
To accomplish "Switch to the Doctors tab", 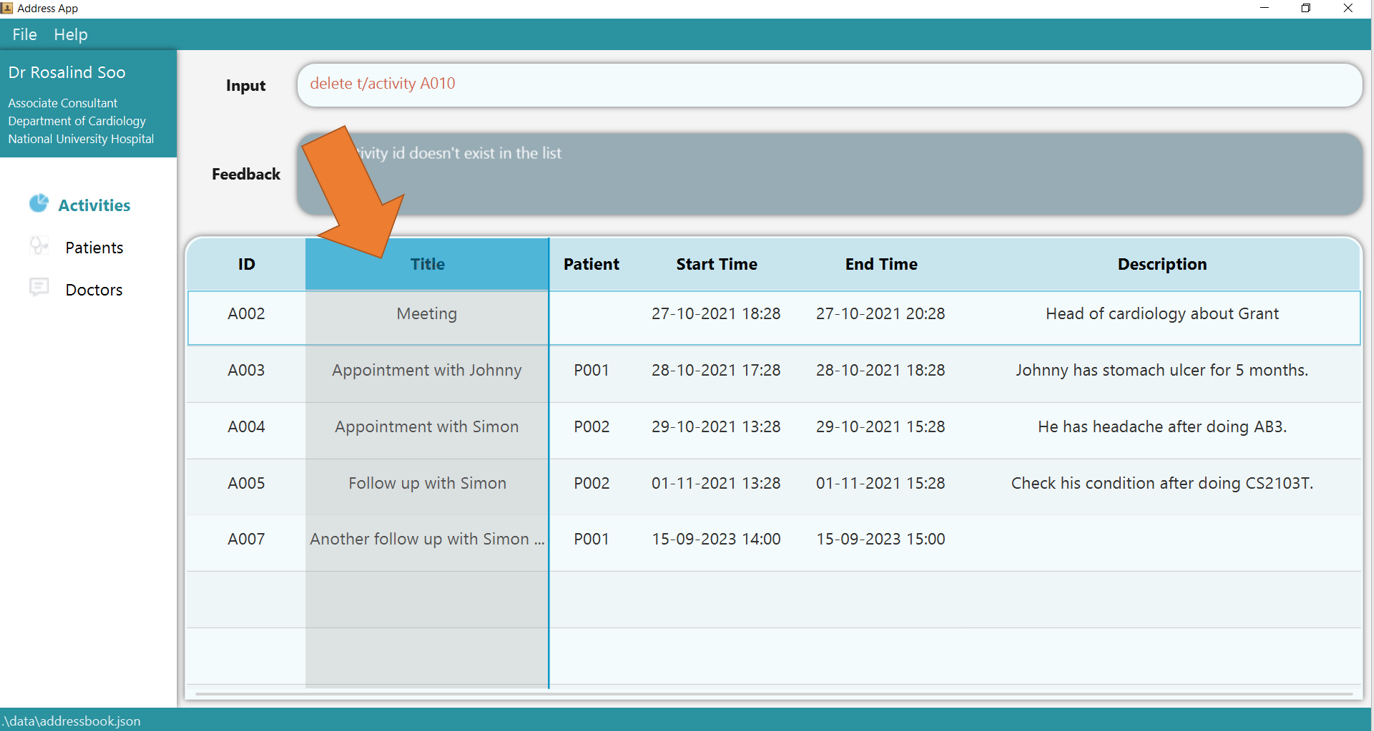I will (x=94, y=290).
